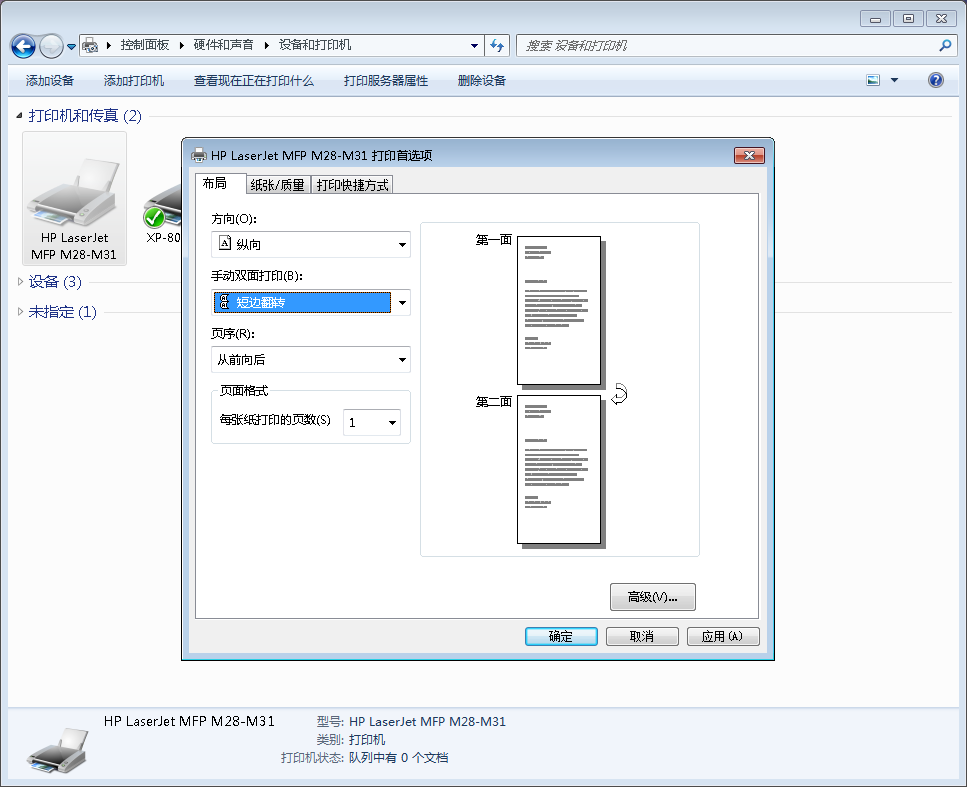Open the 页序 dropdown showing 从前向后
Screen dimensions: 967x787
click(311, 360)
